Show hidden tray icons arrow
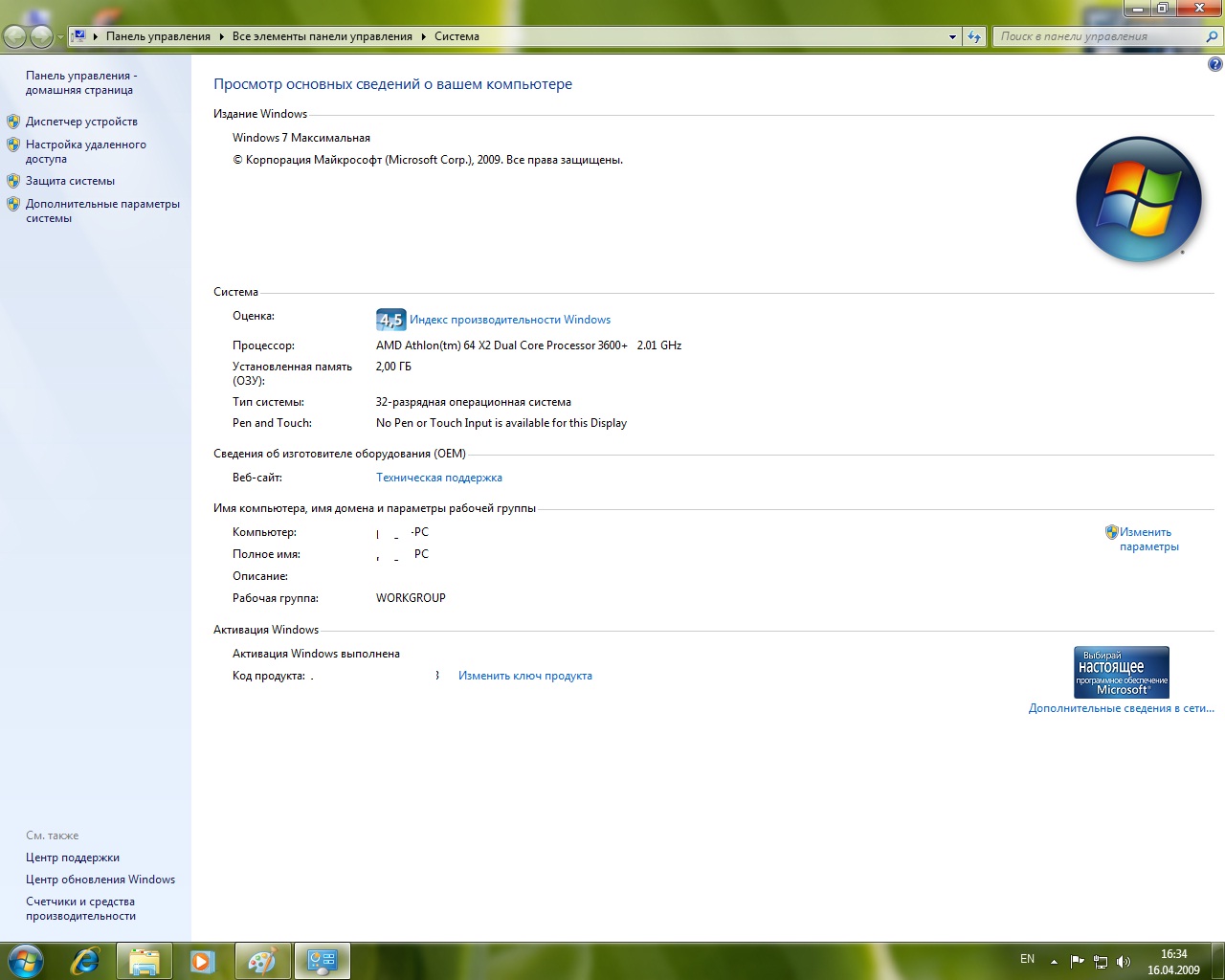 click(x=1054, y=961)
